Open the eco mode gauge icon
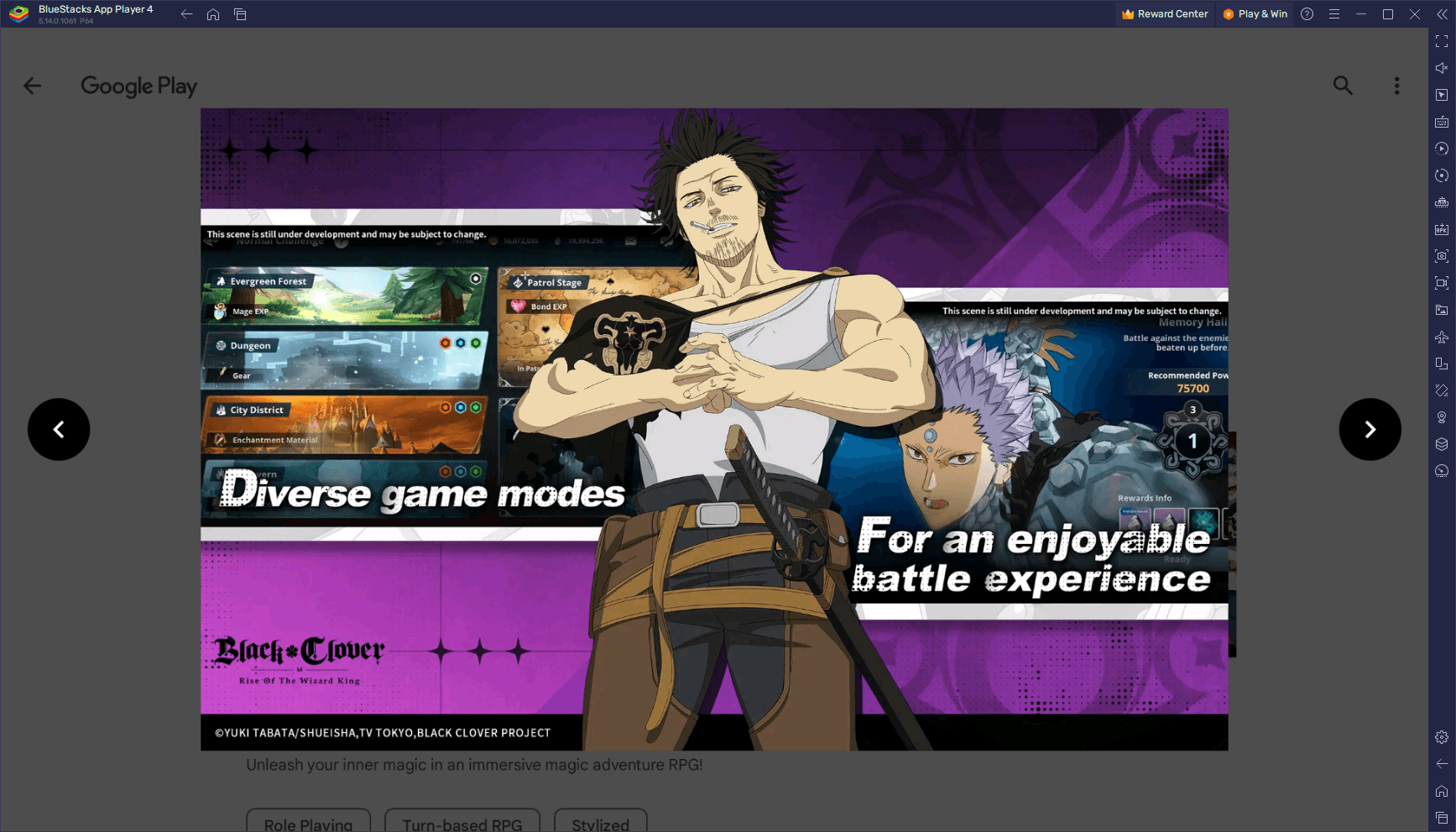Screen dimensions: 1456x832 click(1442, 471)
